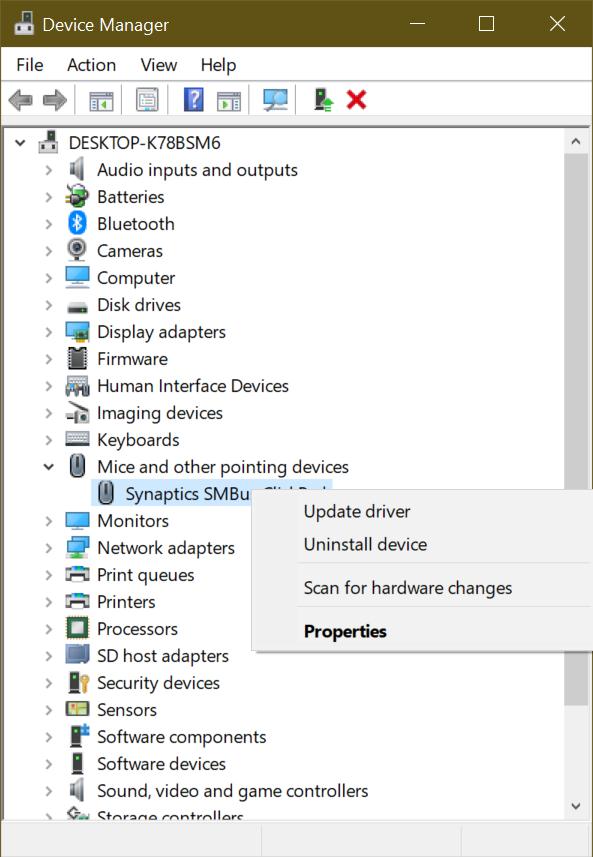593x857 pixels.
Task: Open the Help menu
Action: tap(218, 65)
